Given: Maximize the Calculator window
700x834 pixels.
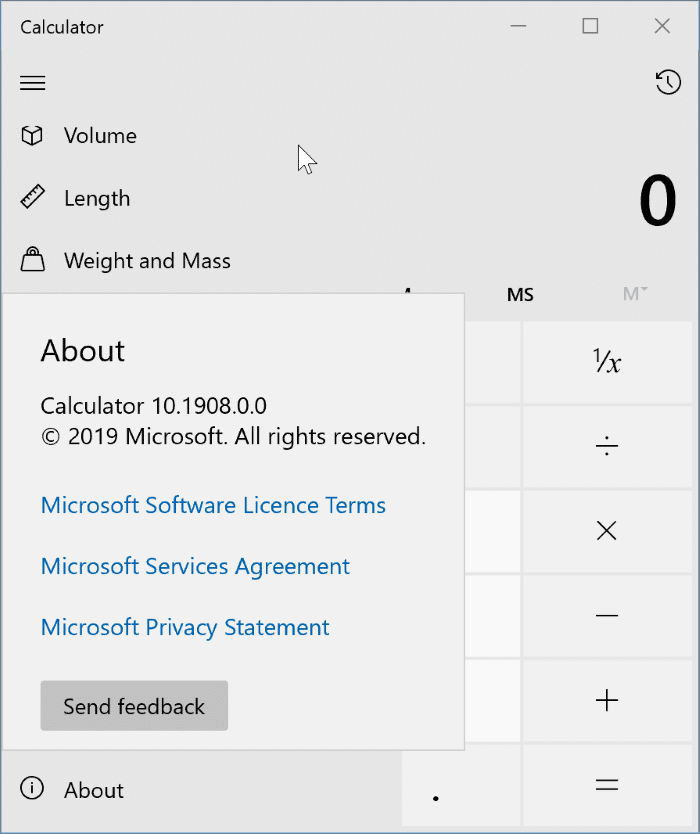Looking at the screenshot, I should (x=590, y=26).
